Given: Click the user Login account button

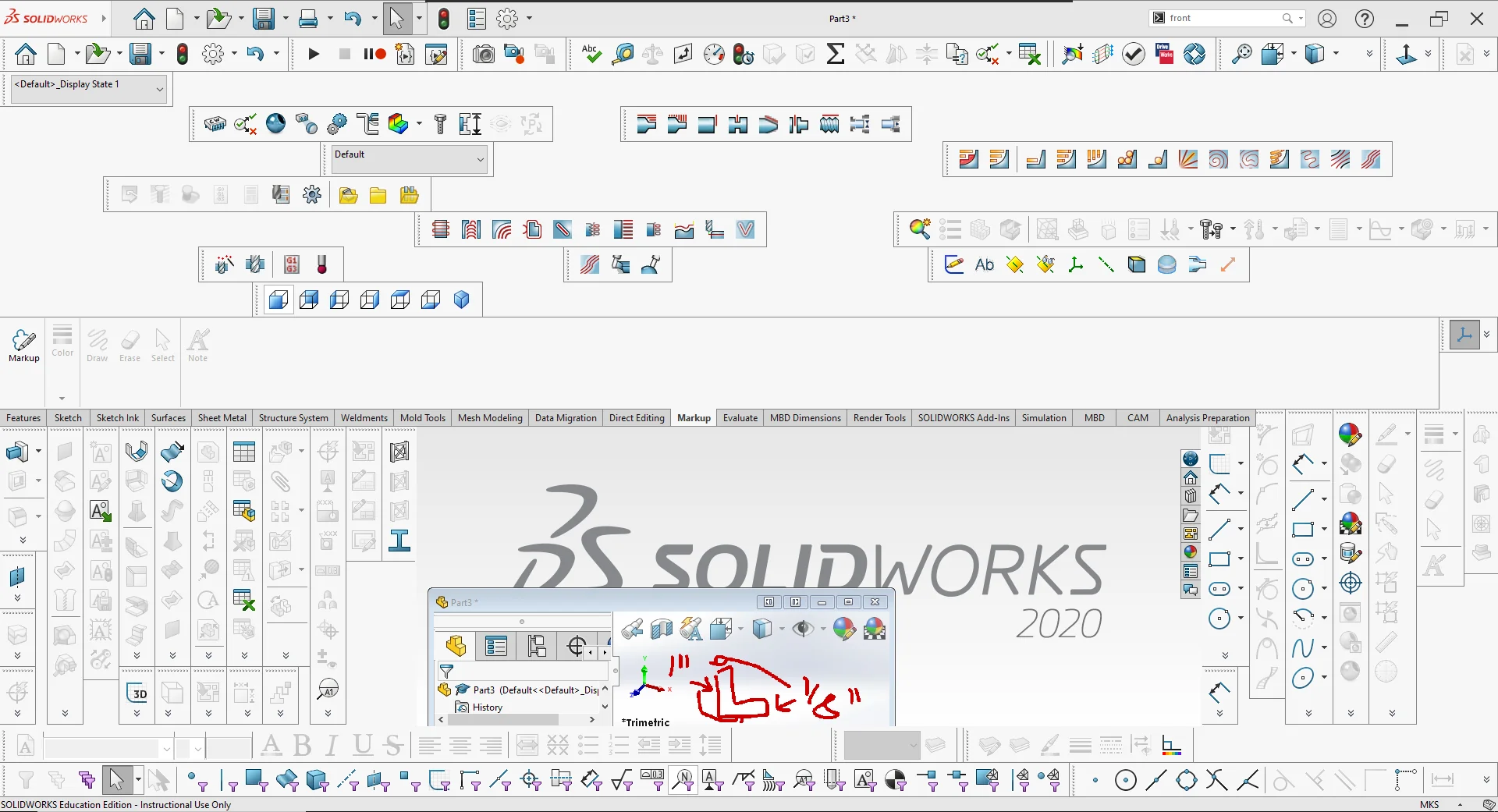Looking at the screenshot, I should [x=1327, y=19].
